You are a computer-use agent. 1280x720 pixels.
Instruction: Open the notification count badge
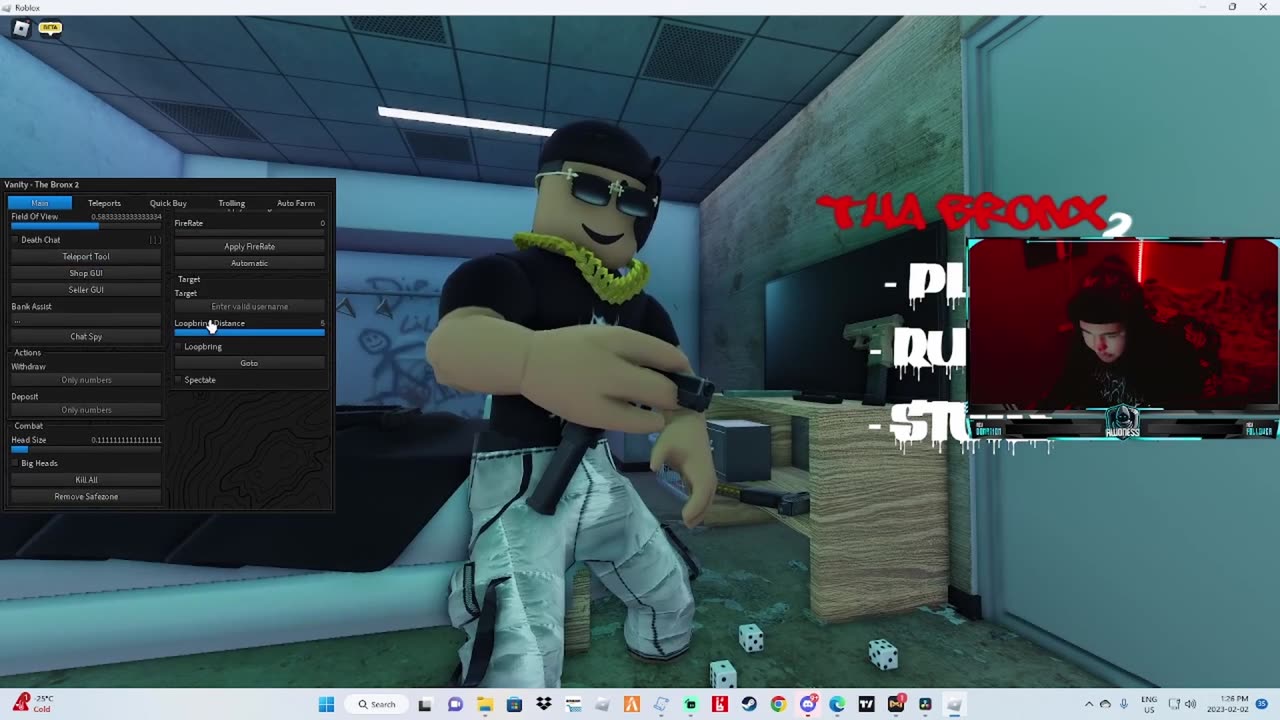[x=1262, y=705]
